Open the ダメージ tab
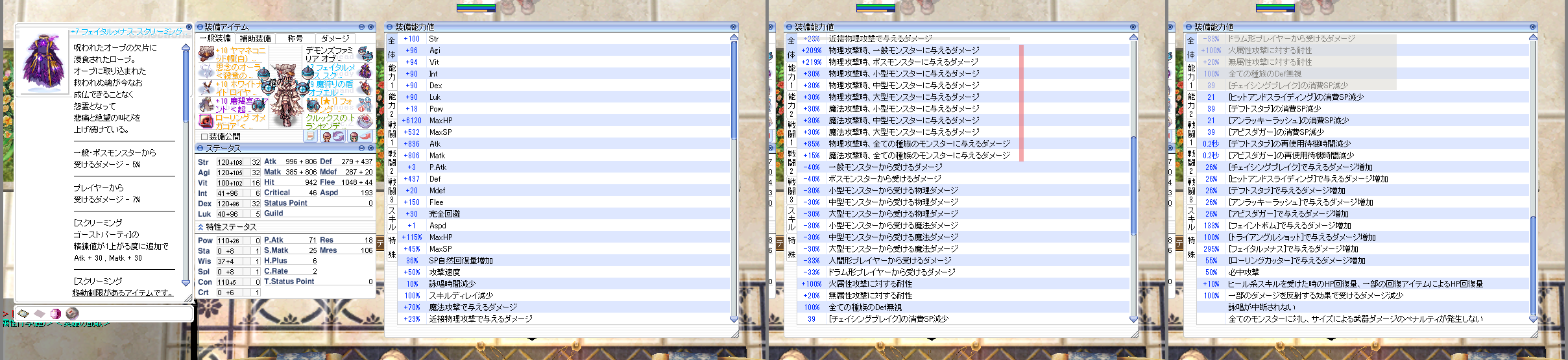 (335, 38)
